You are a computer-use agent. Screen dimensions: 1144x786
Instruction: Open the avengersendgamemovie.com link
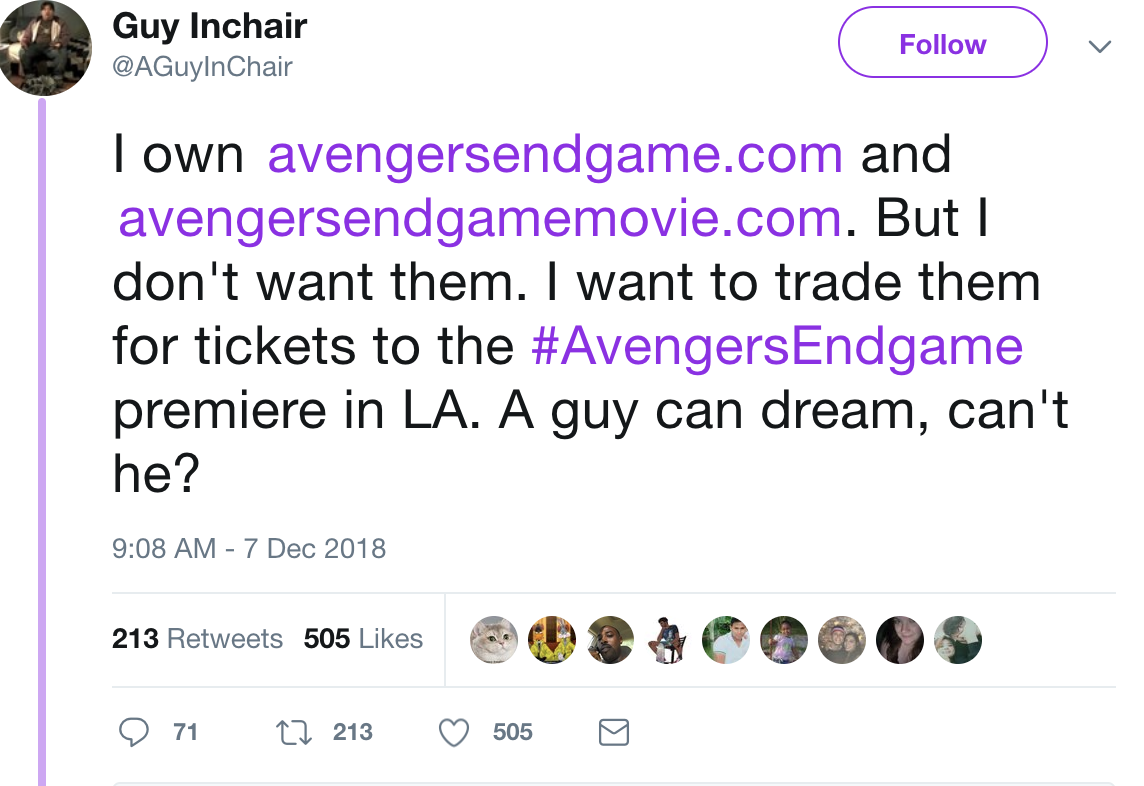[x=479, y=218]
